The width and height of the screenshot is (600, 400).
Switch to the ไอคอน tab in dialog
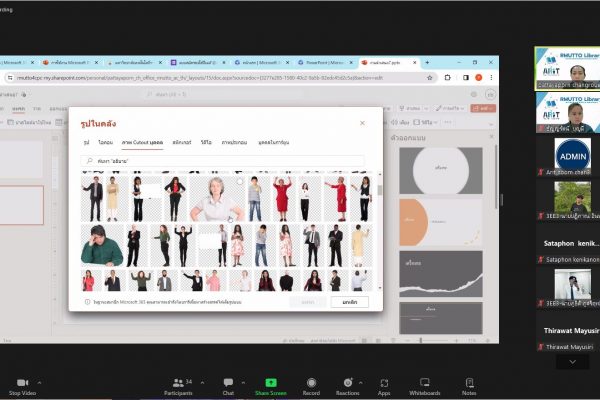point(105,142)
